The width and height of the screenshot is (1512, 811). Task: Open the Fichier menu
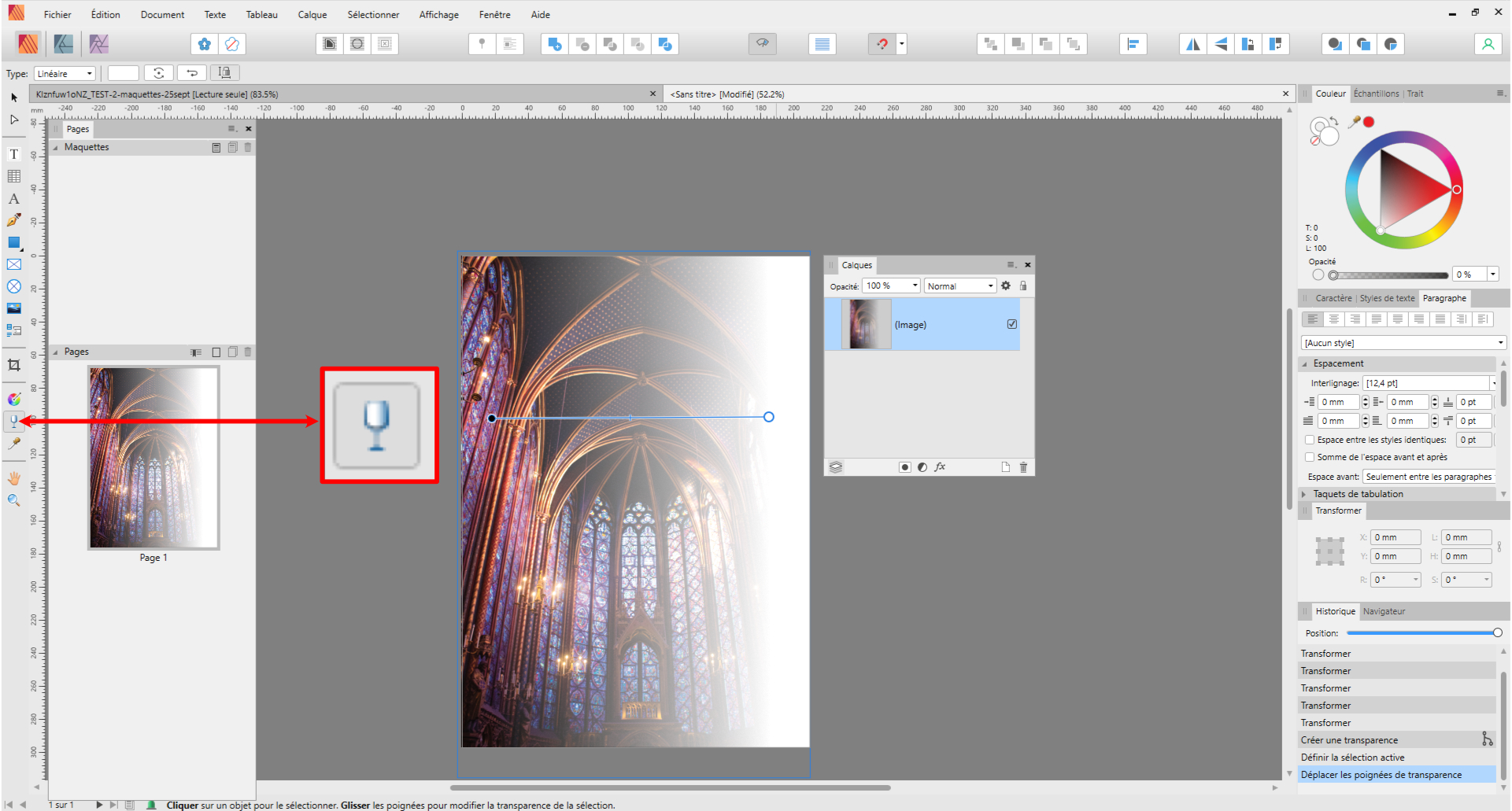[57, 14]
